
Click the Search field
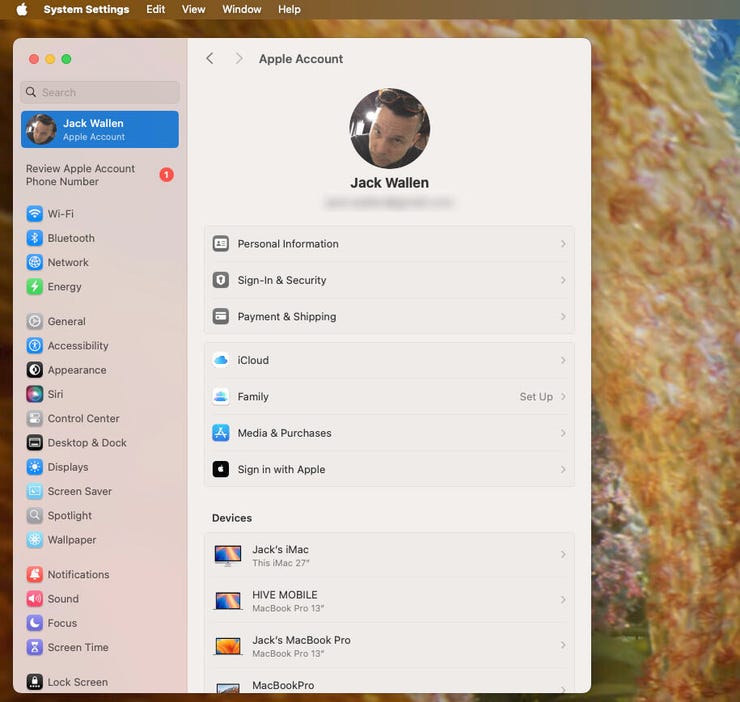click(100, 92)
